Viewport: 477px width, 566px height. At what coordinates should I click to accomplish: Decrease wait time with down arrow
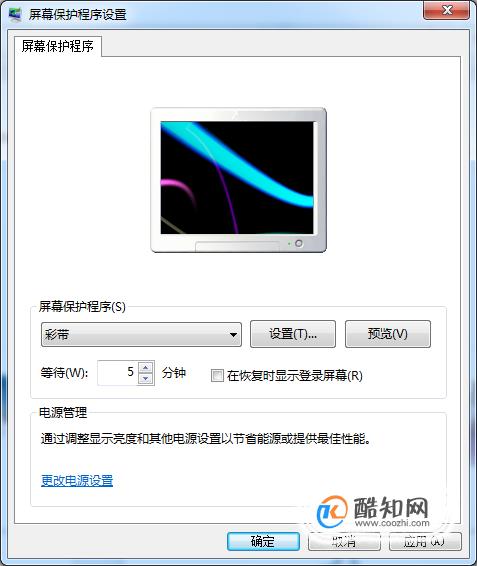pos(146,378)
